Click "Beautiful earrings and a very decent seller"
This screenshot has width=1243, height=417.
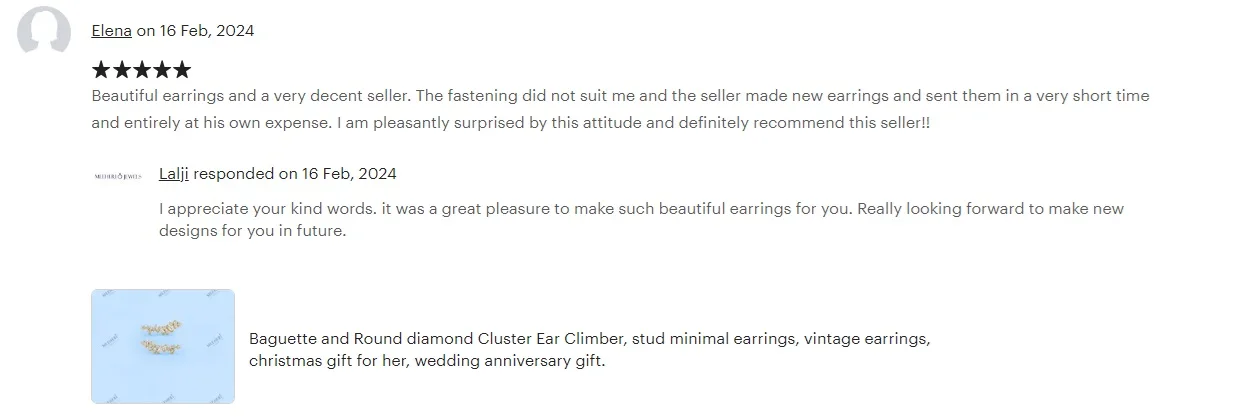pos(250,96)
